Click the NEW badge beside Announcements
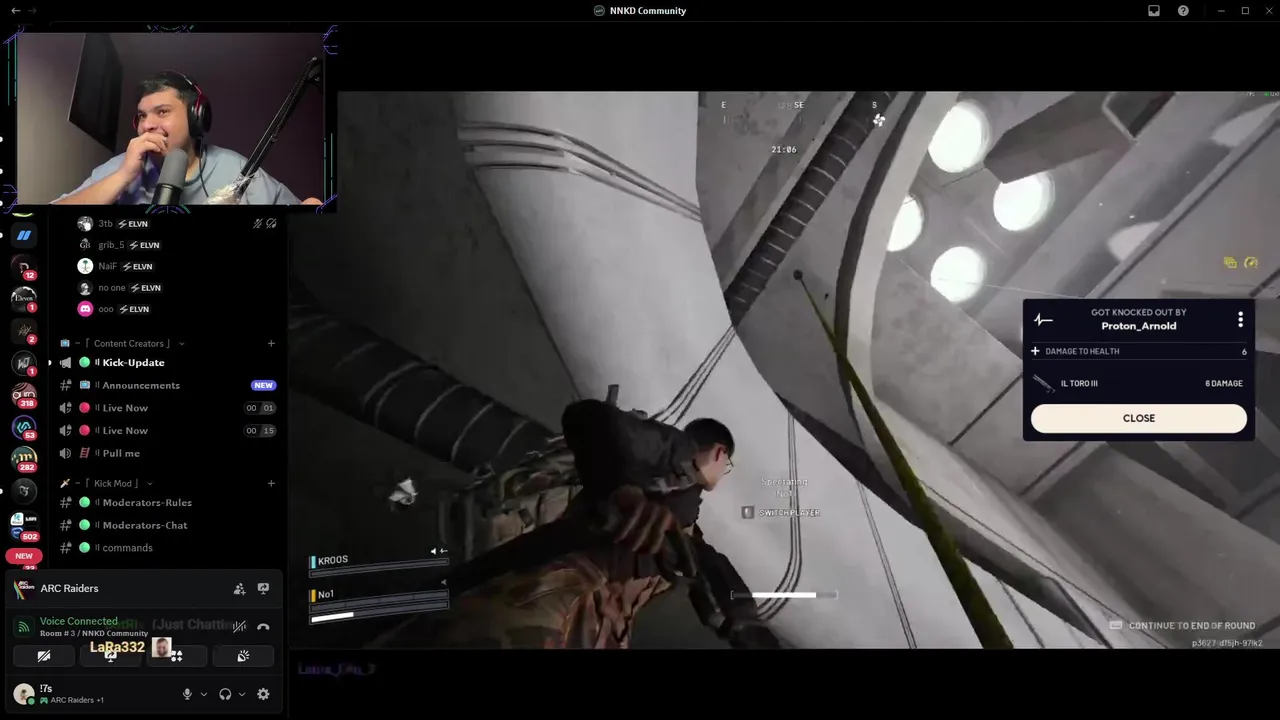 [263, 385]
